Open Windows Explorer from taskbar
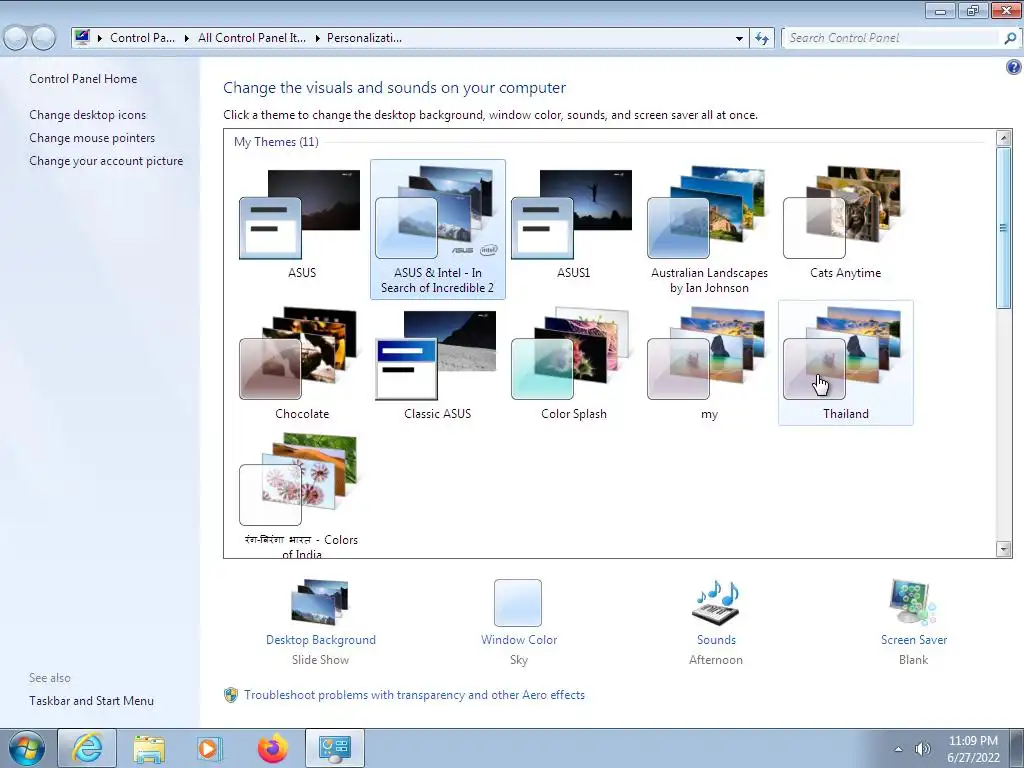 click(149, 748)
